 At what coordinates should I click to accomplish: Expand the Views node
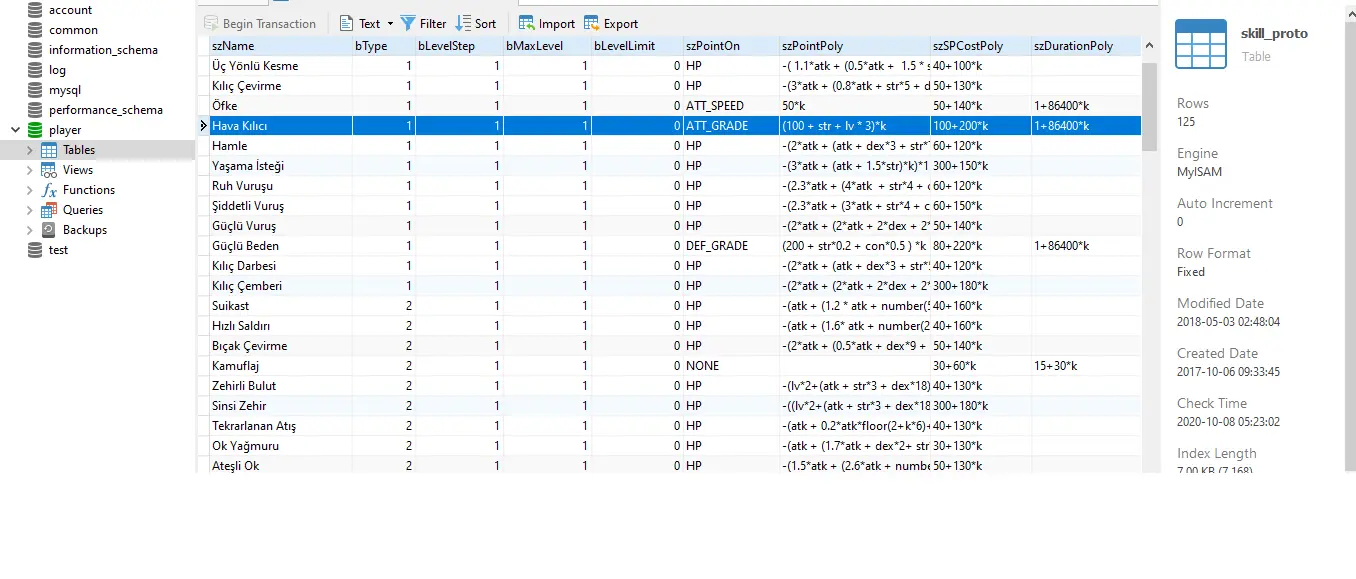pyautogui.click(x=30, y=170)
